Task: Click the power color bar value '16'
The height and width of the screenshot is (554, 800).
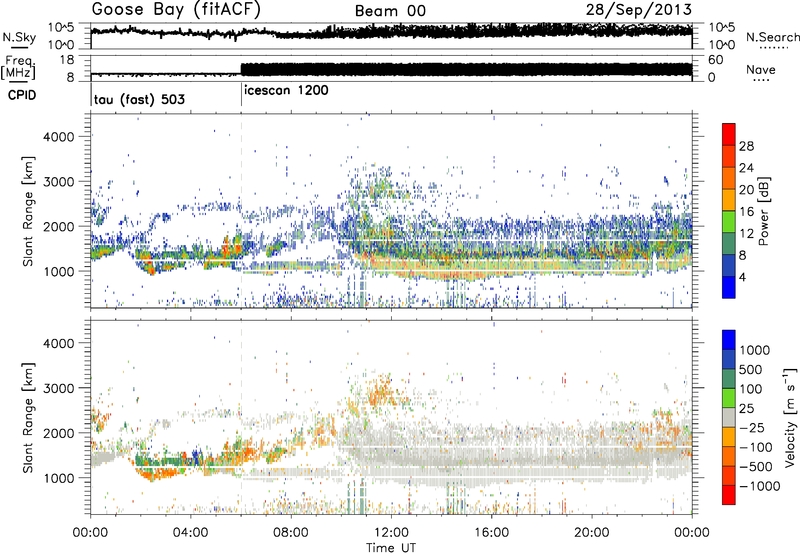Action: tap(746, 212)
